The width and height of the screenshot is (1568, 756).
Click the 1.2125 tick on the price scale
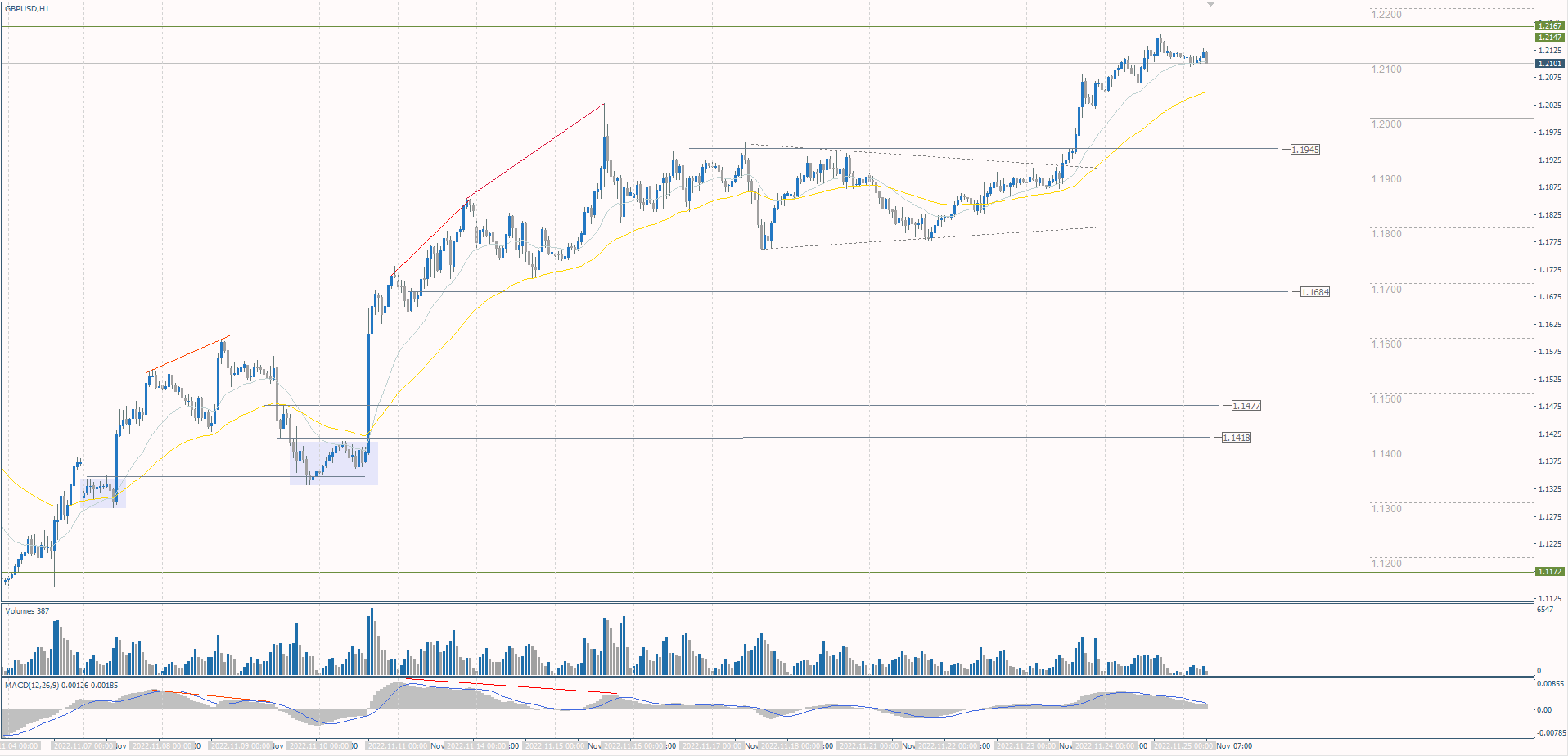1550,51
